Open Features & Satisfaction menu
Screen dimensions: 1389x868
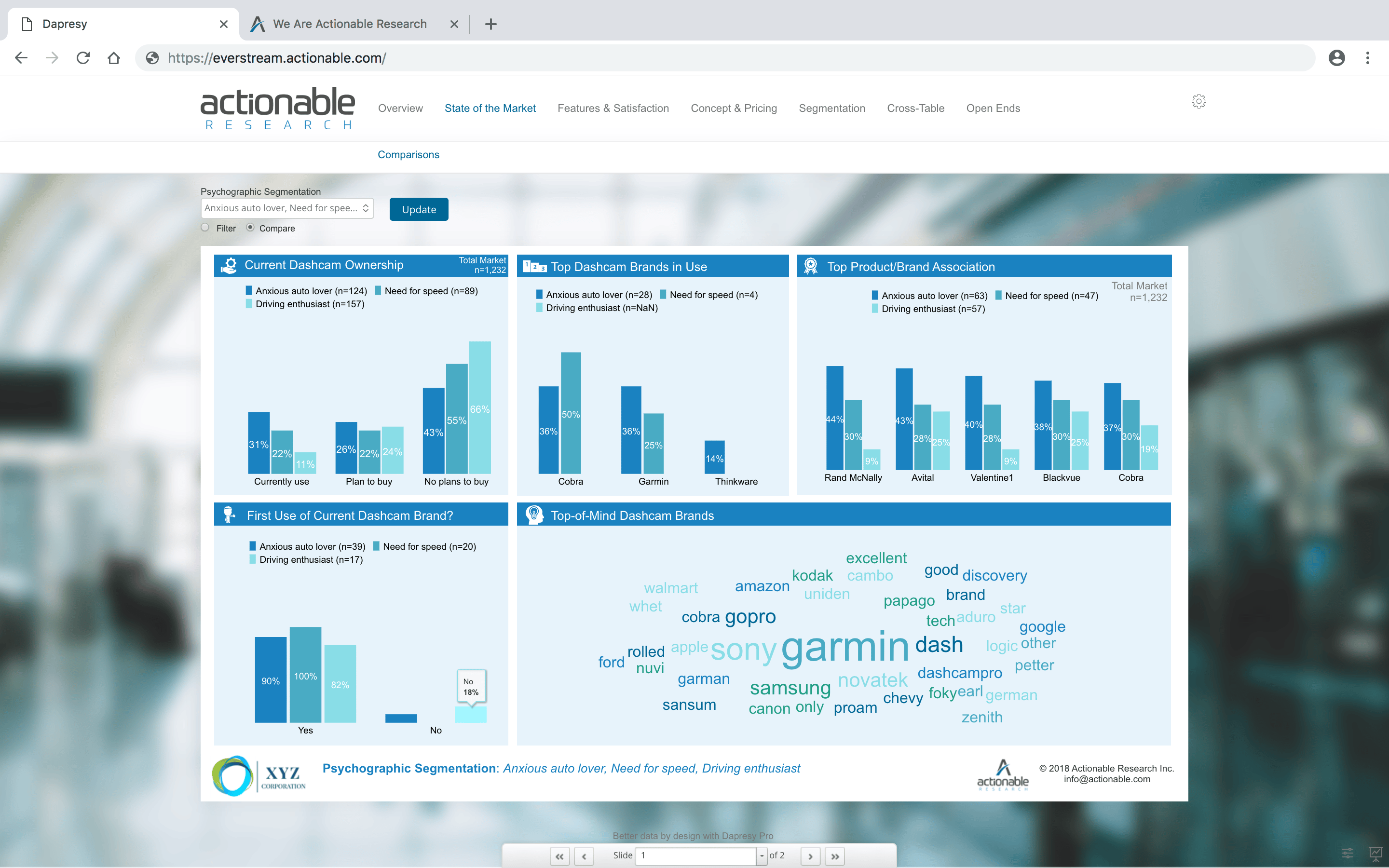(613, 108)
